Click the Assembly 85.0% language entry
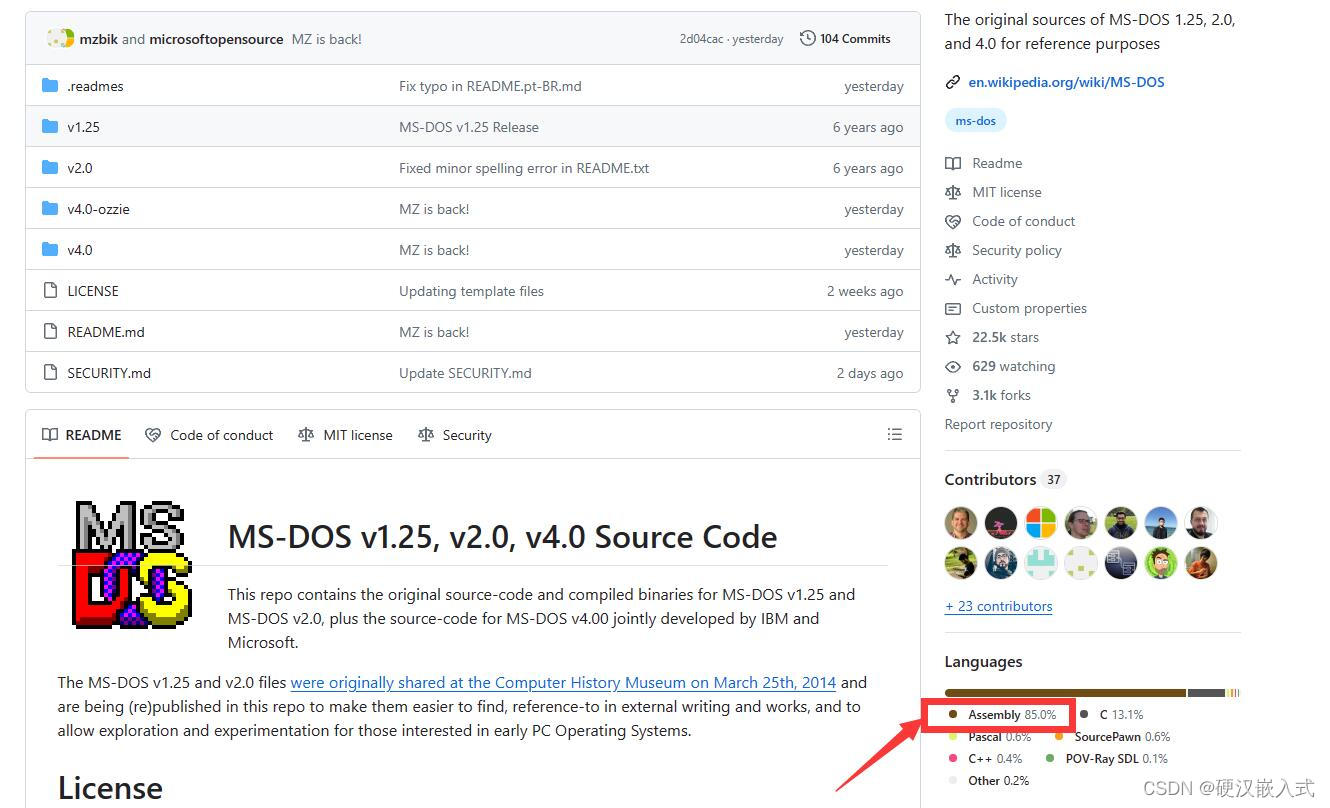This screenshot has width=1330, height=808. [x=1002, y=715]
